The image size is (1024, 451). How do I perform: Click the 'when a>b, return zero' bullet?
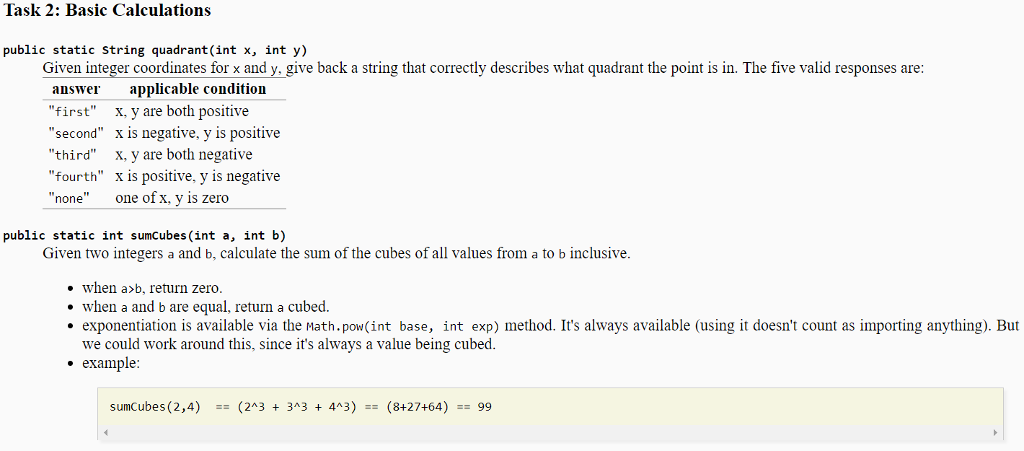click(x=152, y=288)
